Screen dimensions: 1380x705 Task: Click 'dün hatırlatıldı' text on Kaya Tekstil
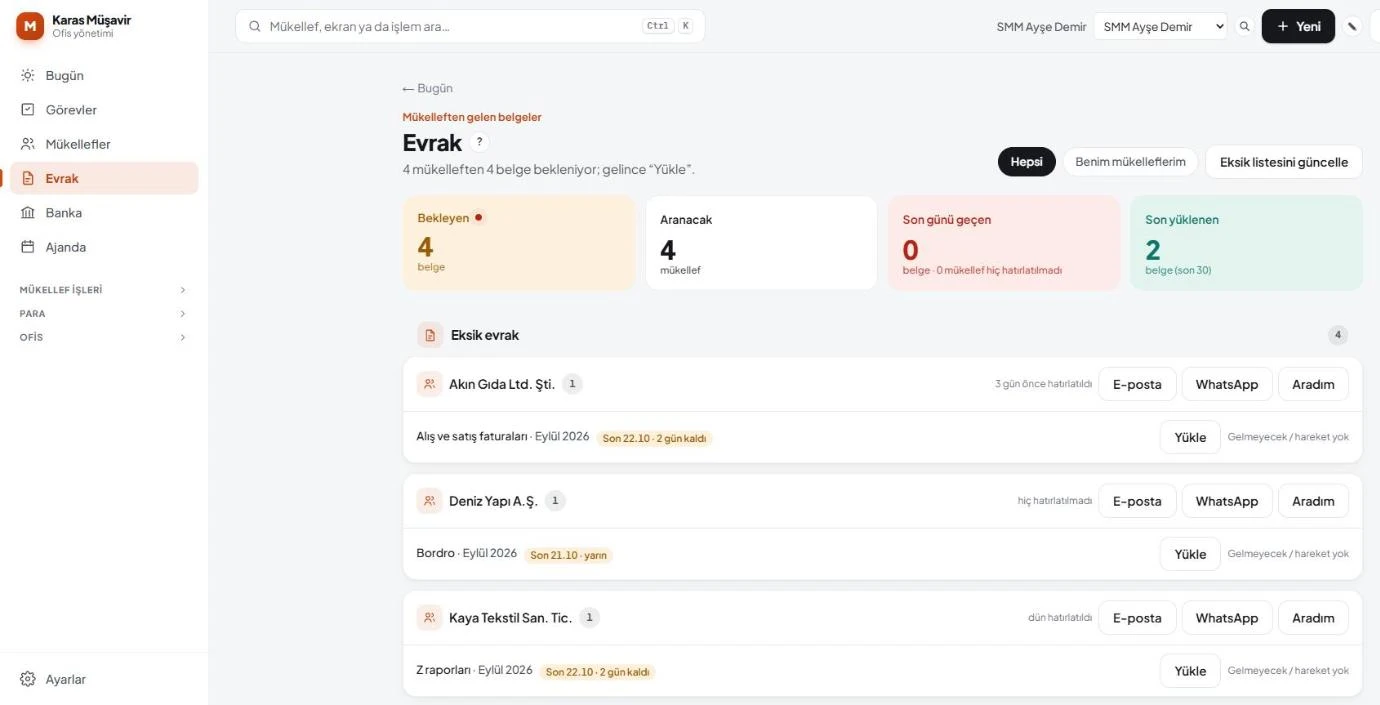pos(1060,618)
